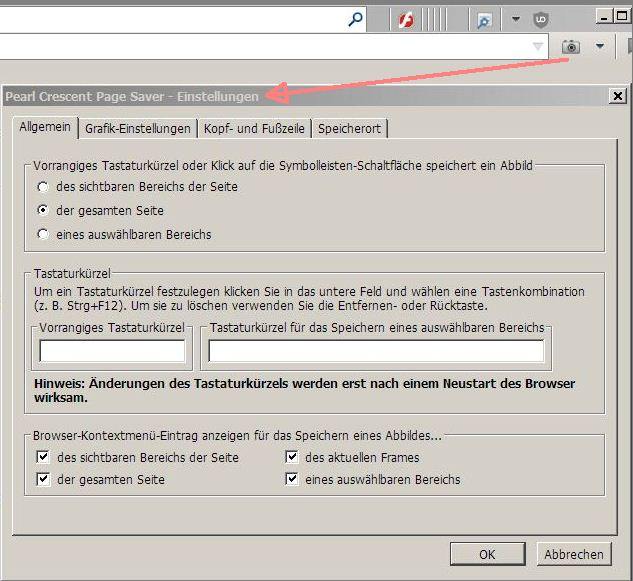Click the Abbrechen button
The height and width of the screenshot is (581, 633).
point(574,554)
